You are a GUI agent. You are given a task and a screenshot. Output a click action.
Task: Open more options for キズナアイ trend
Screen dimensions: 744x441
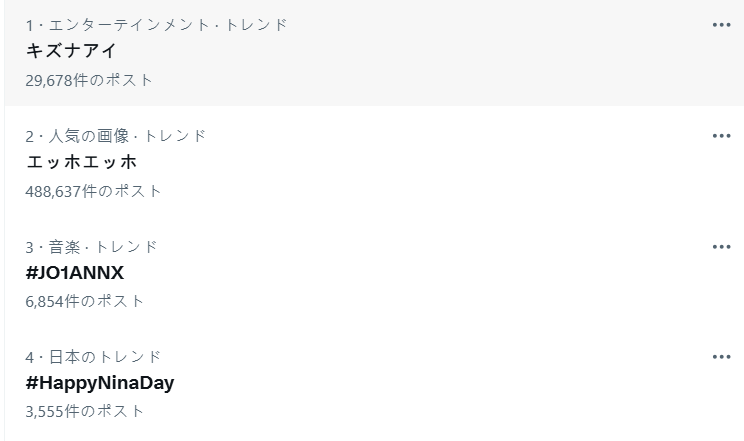point(722,25)
